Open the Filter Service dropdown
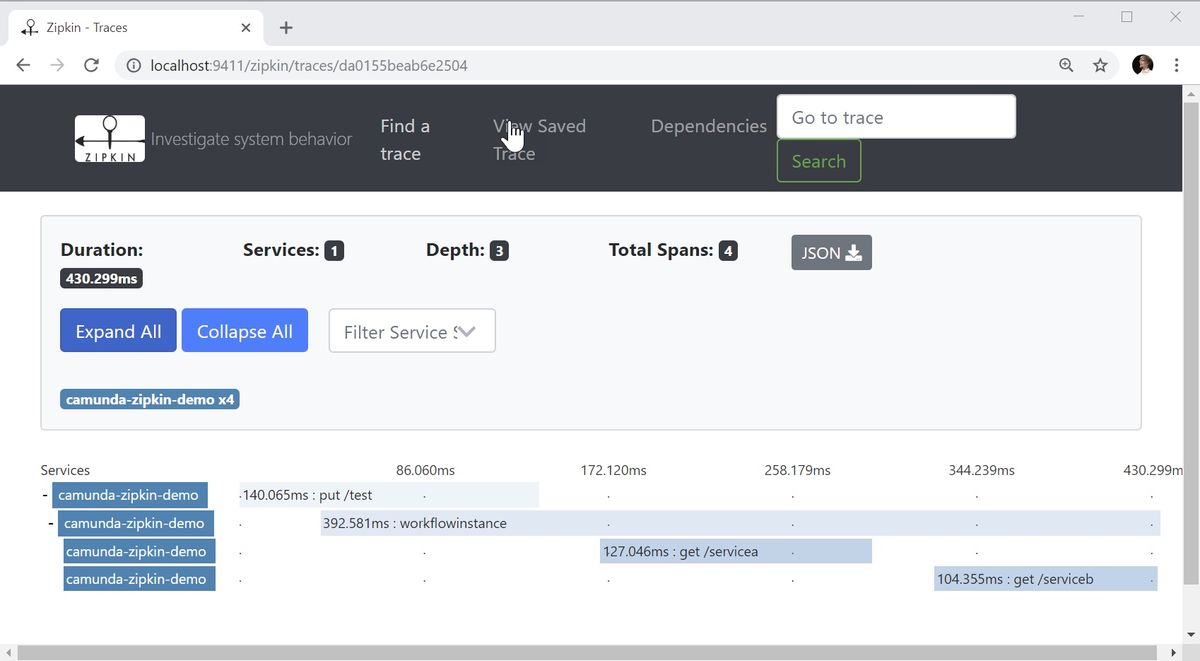1200x661 pixels. [x=412, y=331]
